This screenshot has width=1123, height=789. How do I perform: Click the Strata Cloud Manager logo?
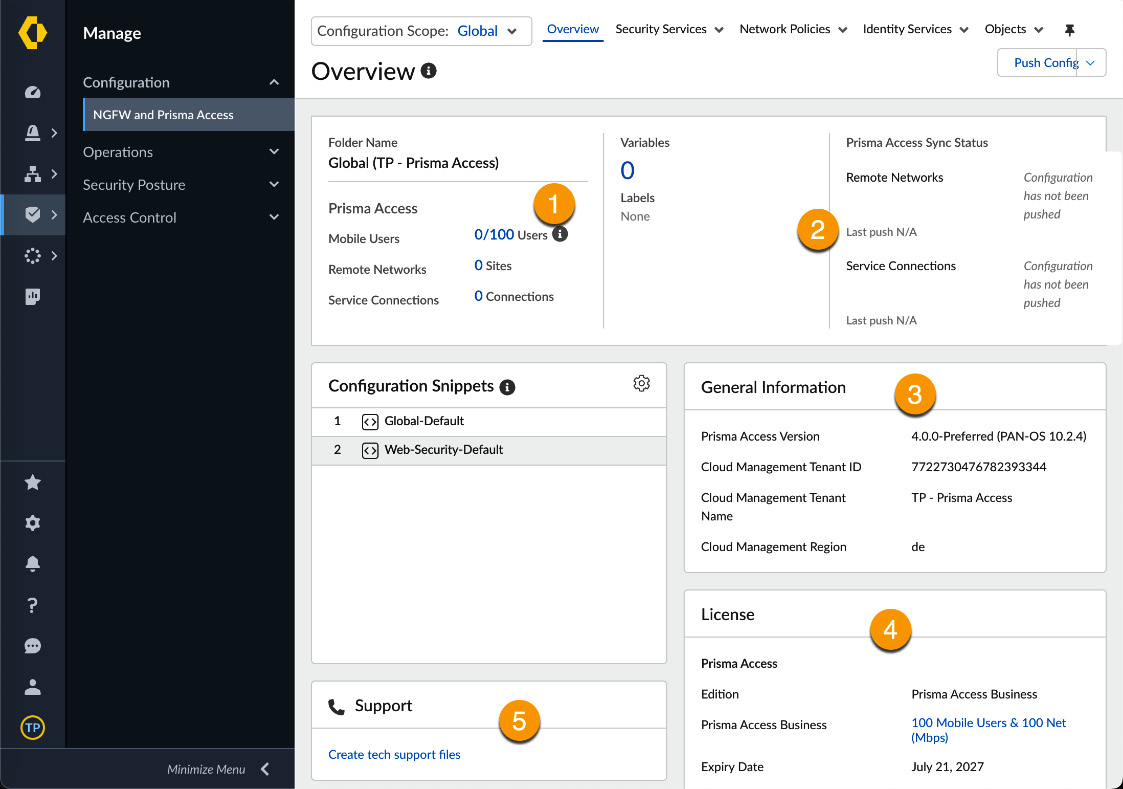pos(32,33)
